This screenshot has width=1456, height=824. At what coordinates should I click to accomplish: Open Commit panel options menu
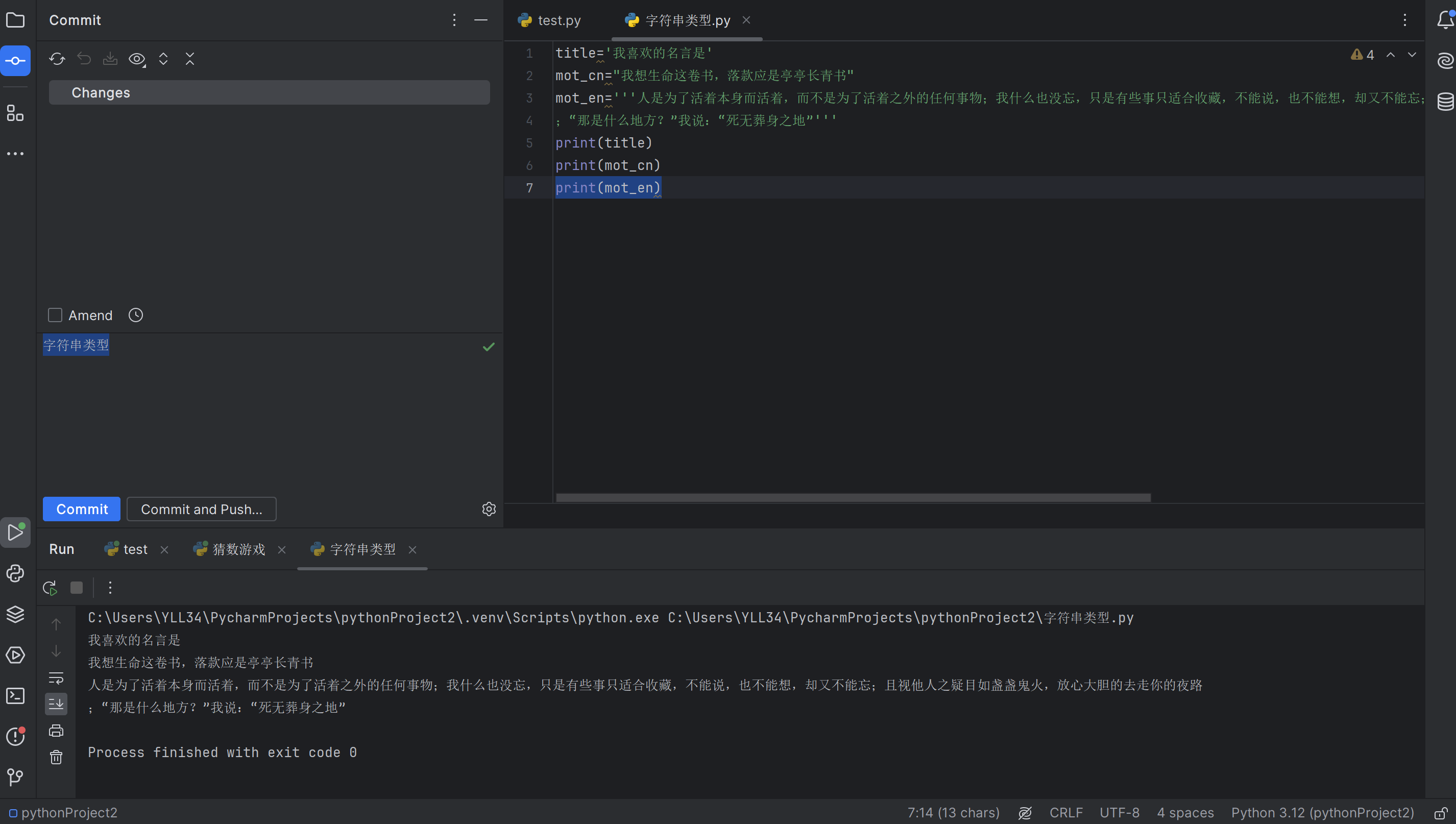454,20
